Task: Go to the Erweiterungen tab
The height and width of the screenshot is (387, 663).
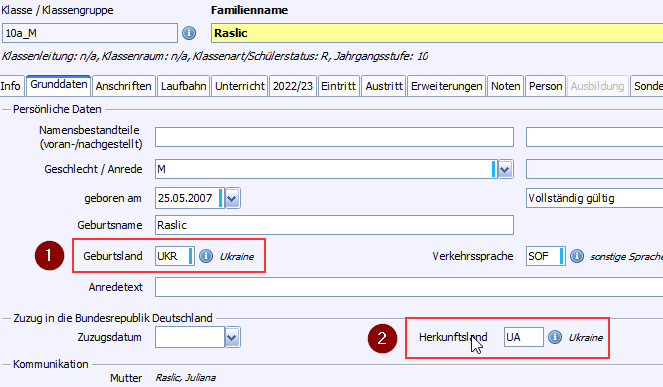Action: tap(447, 86)
